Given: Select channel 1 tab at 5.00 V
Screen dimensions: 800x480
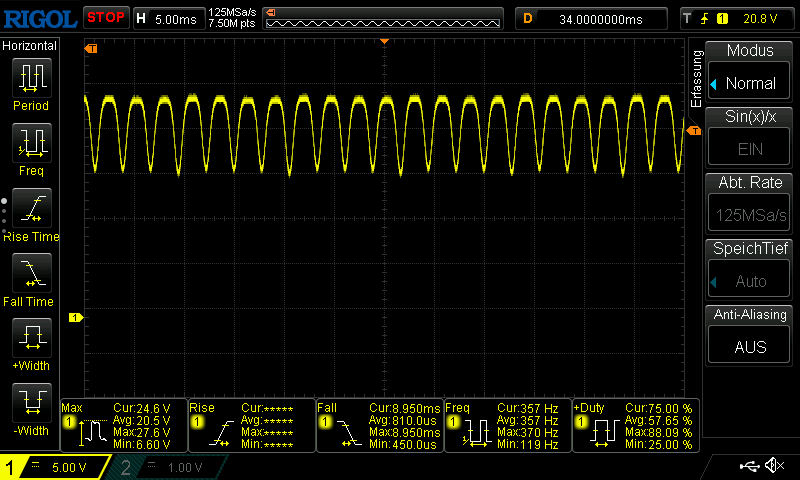Looking at the screenshot, I should pos(55,467).
